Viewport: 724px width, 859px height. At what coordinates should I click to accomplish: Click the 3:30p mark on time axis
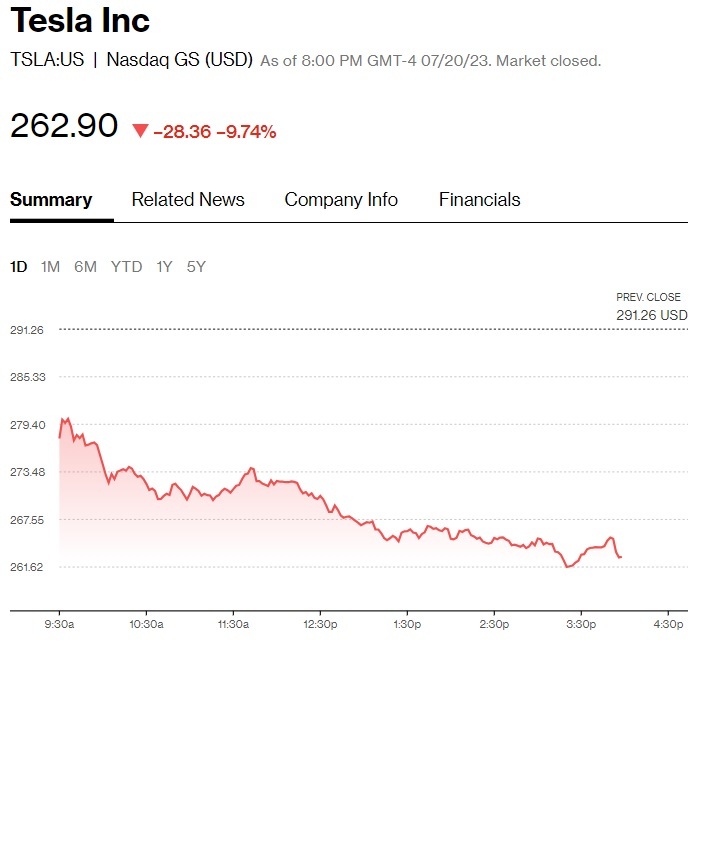[581, 625]
